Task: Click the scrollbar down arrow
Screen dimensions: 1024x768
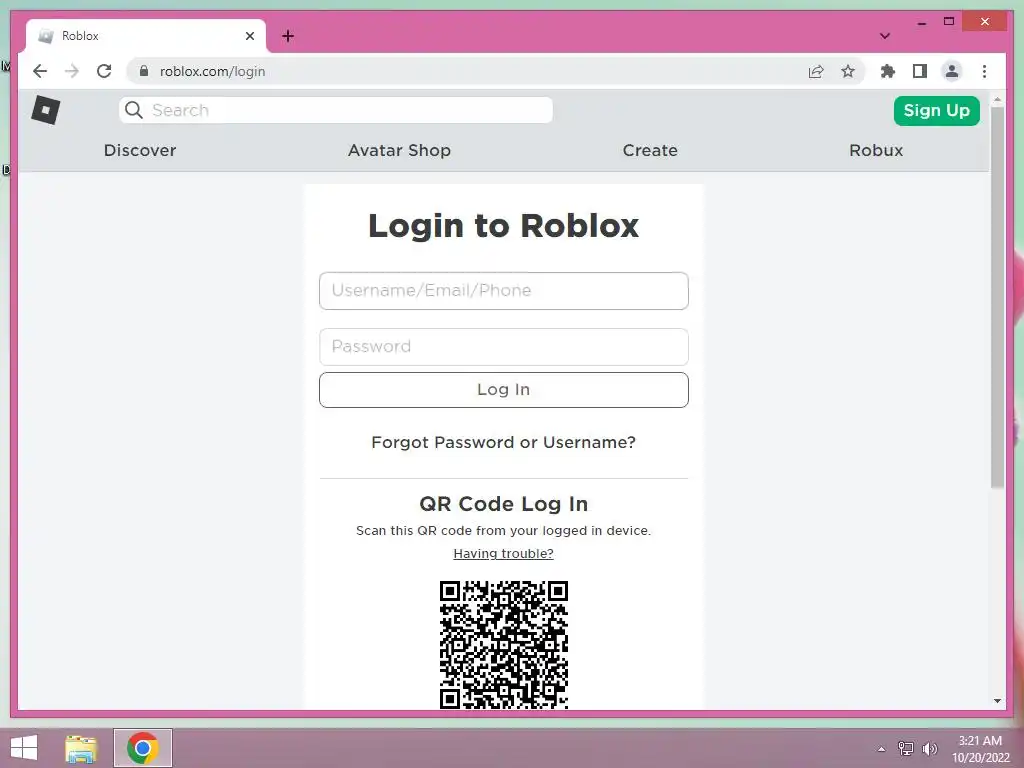Action: click(997, 701)
